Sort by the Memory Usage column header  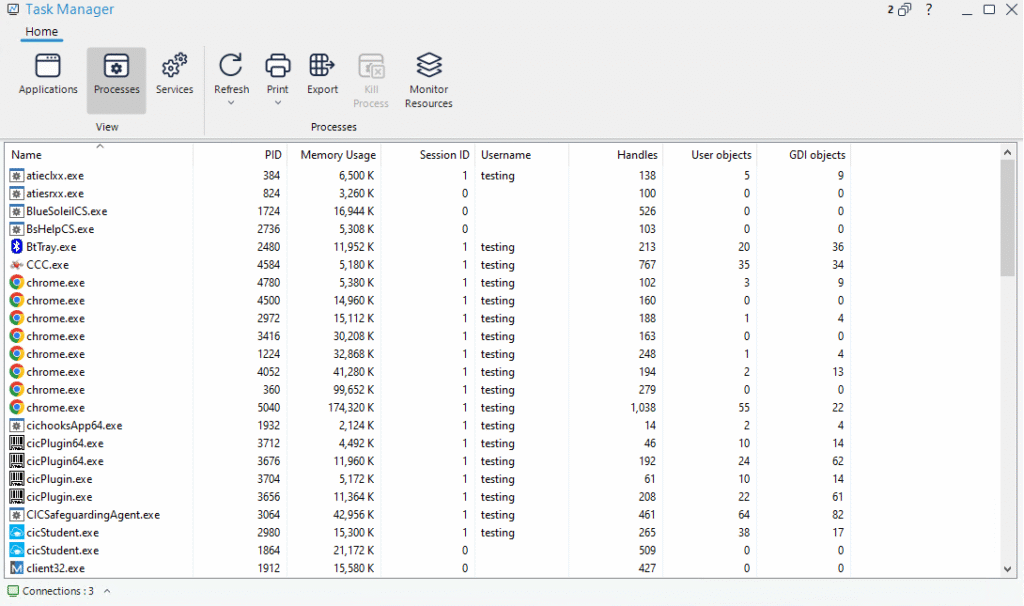pyautogui.click(x=334, y=155)
